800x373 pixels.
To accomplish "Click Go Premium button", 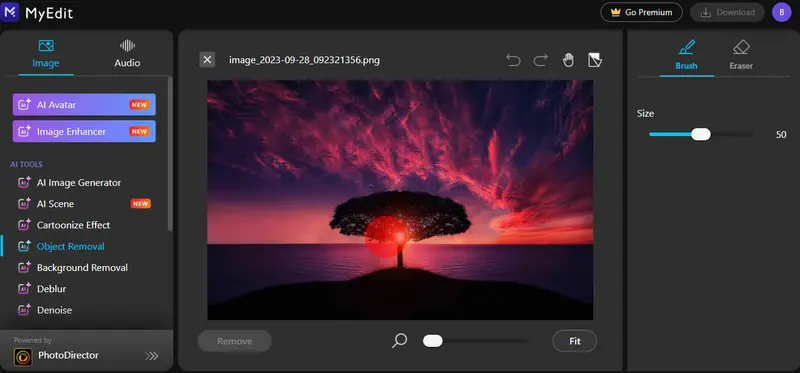I will pyautogui.click(x=641, y=12).
